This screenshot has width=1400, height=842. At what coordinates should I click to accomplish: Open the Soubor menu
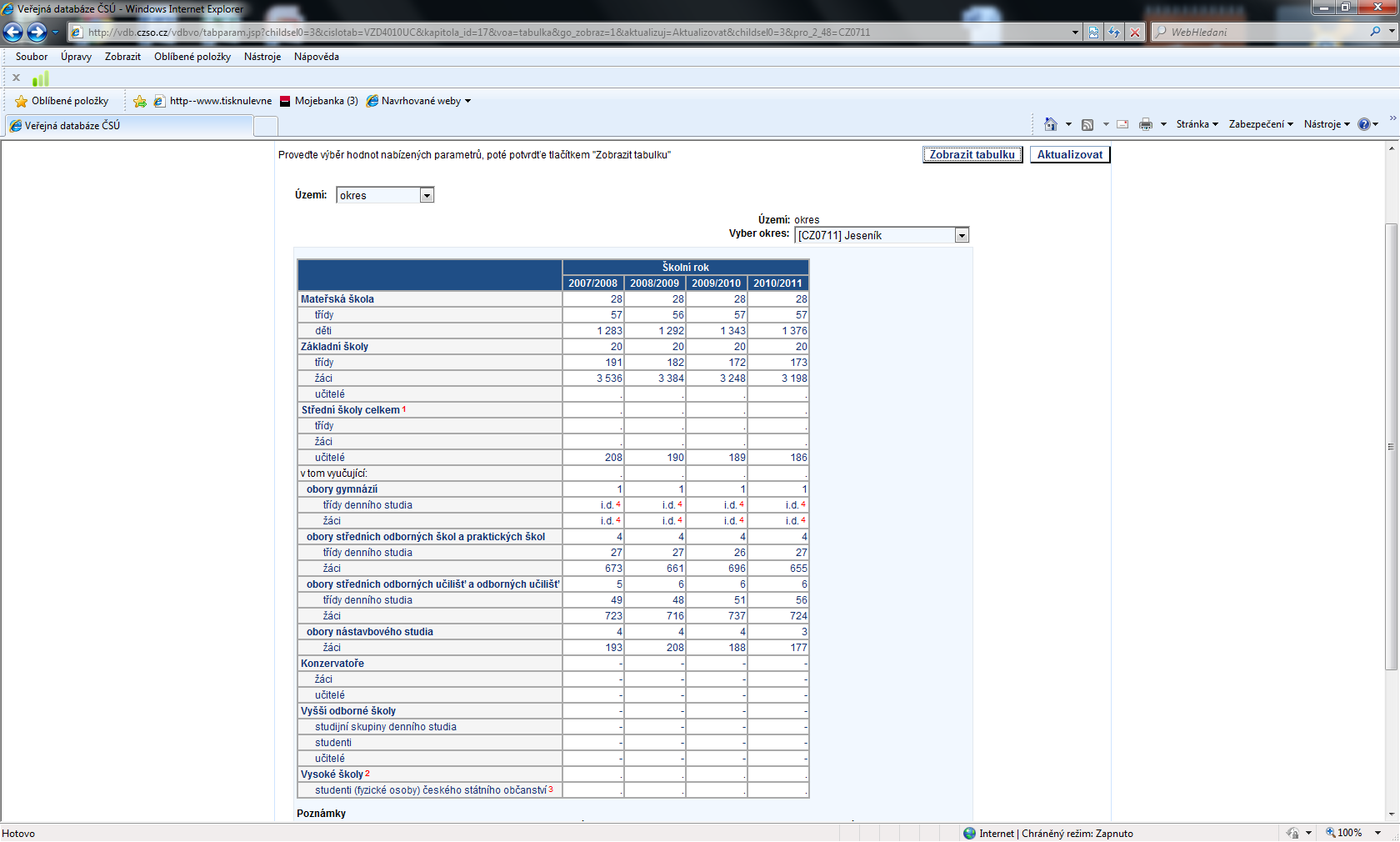pos(32,57)
